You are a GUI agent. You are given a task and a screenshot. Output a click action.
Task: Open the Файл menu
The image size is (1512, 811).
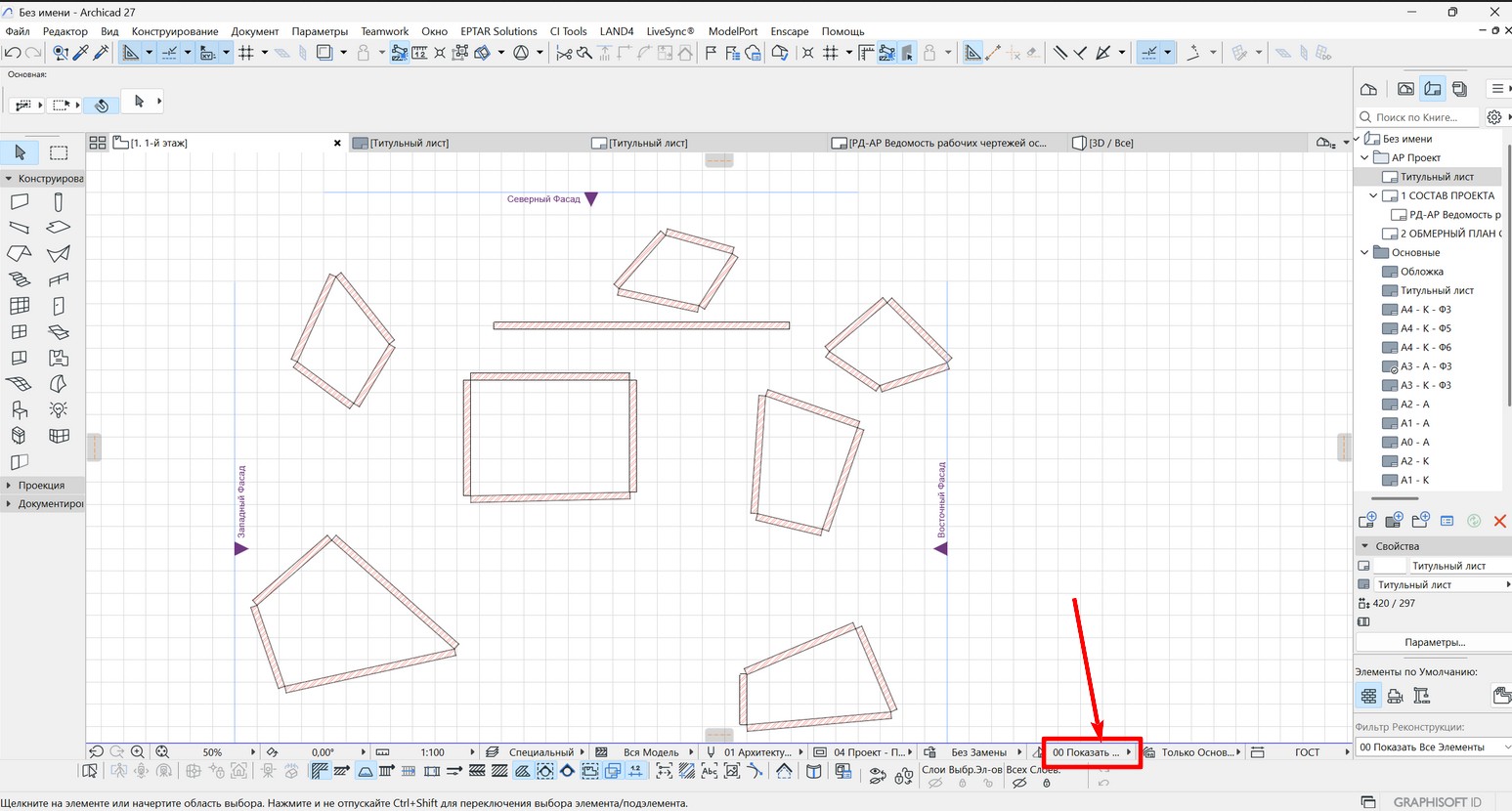click(x=18, y=31)
